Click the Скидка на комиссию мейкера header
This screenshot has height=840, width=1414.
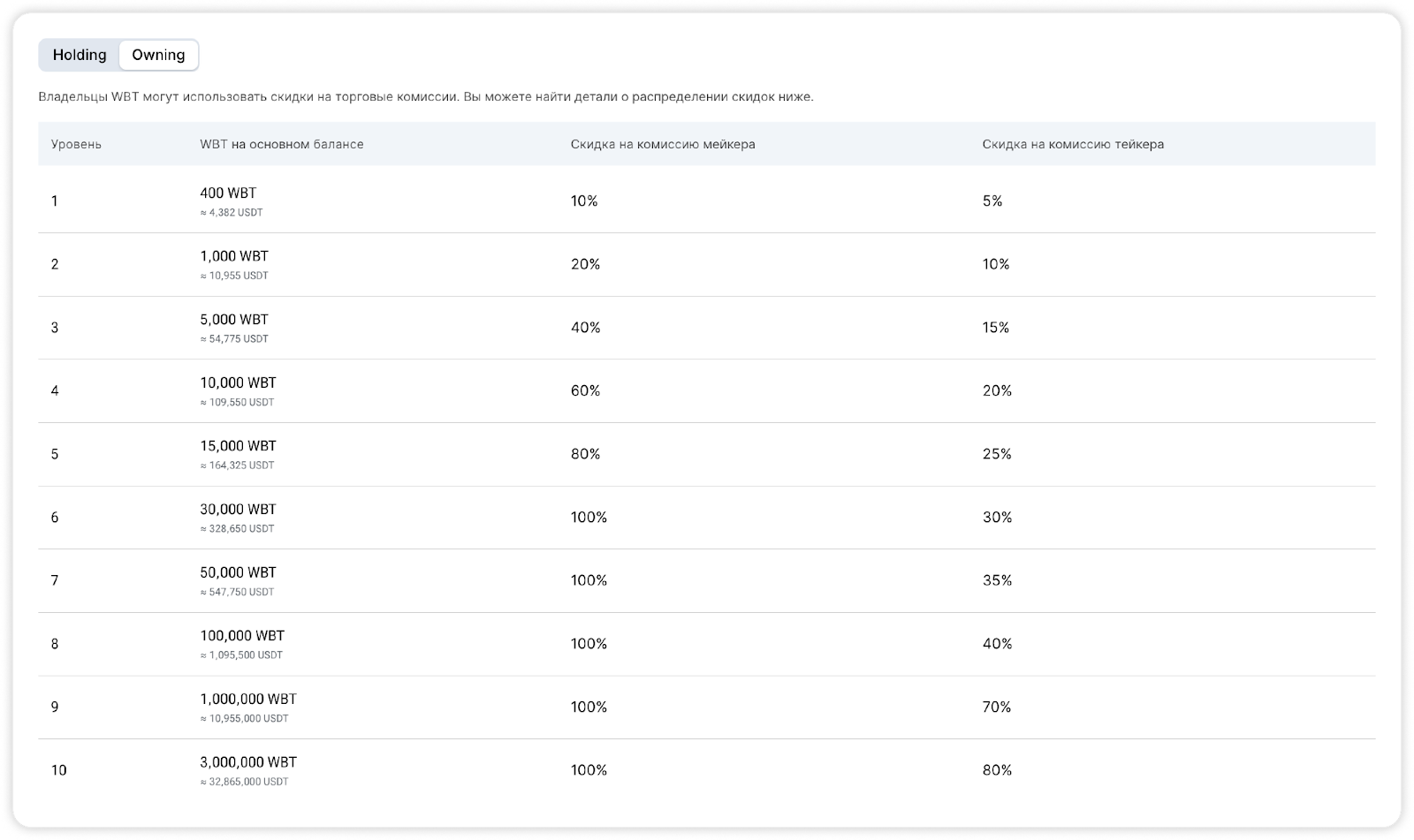[x=663, y=144]
